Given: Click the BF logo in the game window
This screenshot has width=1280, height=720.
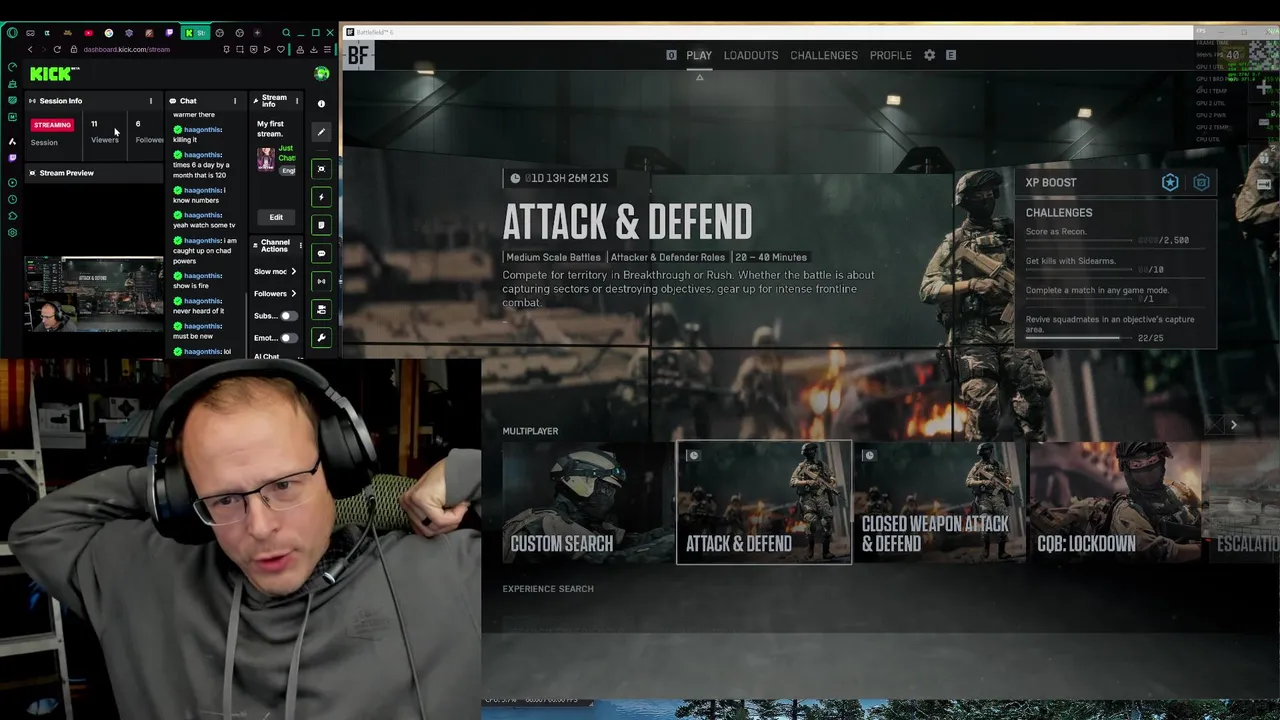Looking at the screenshot, I should tap(358, 56).
